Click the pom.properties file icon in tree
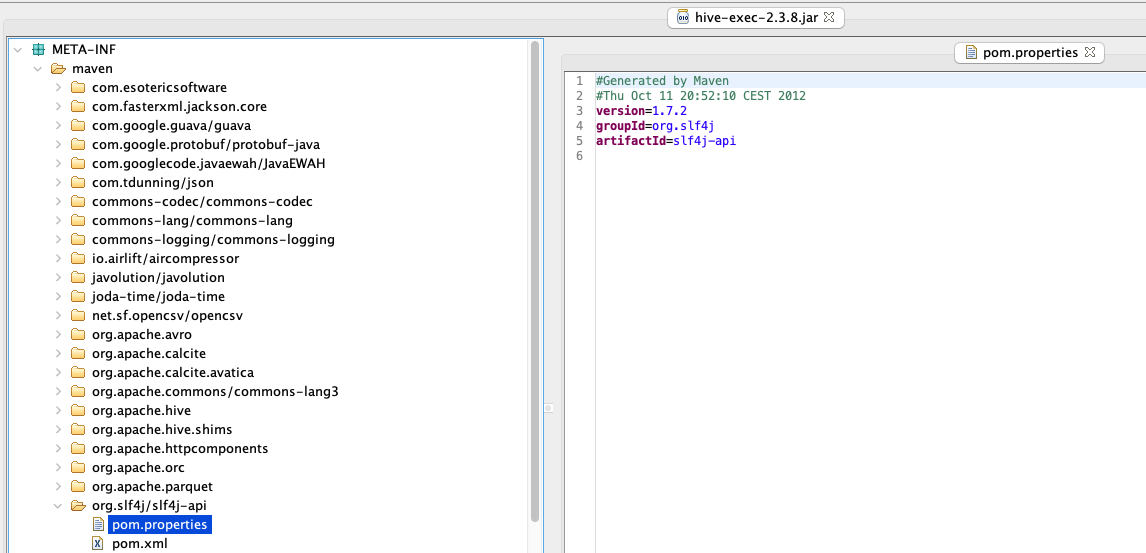 (98, 525)
